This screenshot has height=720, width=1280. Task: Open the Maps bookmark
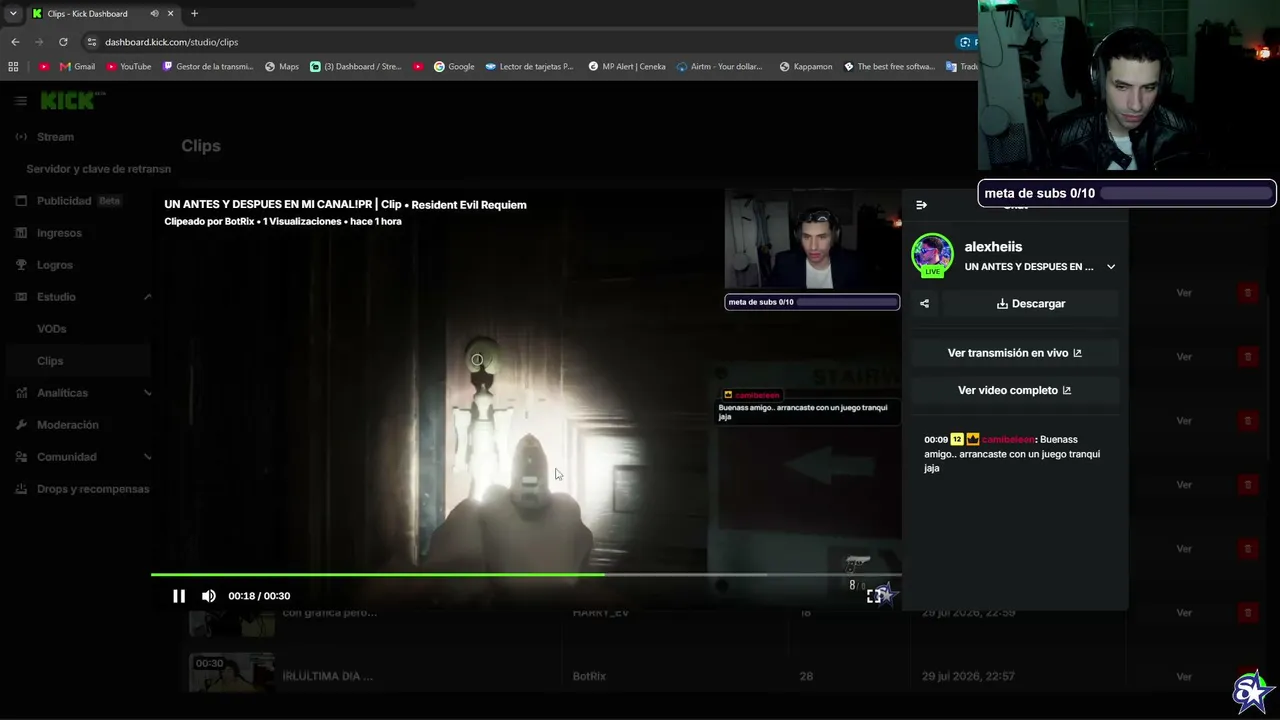(x=282, y=67)
